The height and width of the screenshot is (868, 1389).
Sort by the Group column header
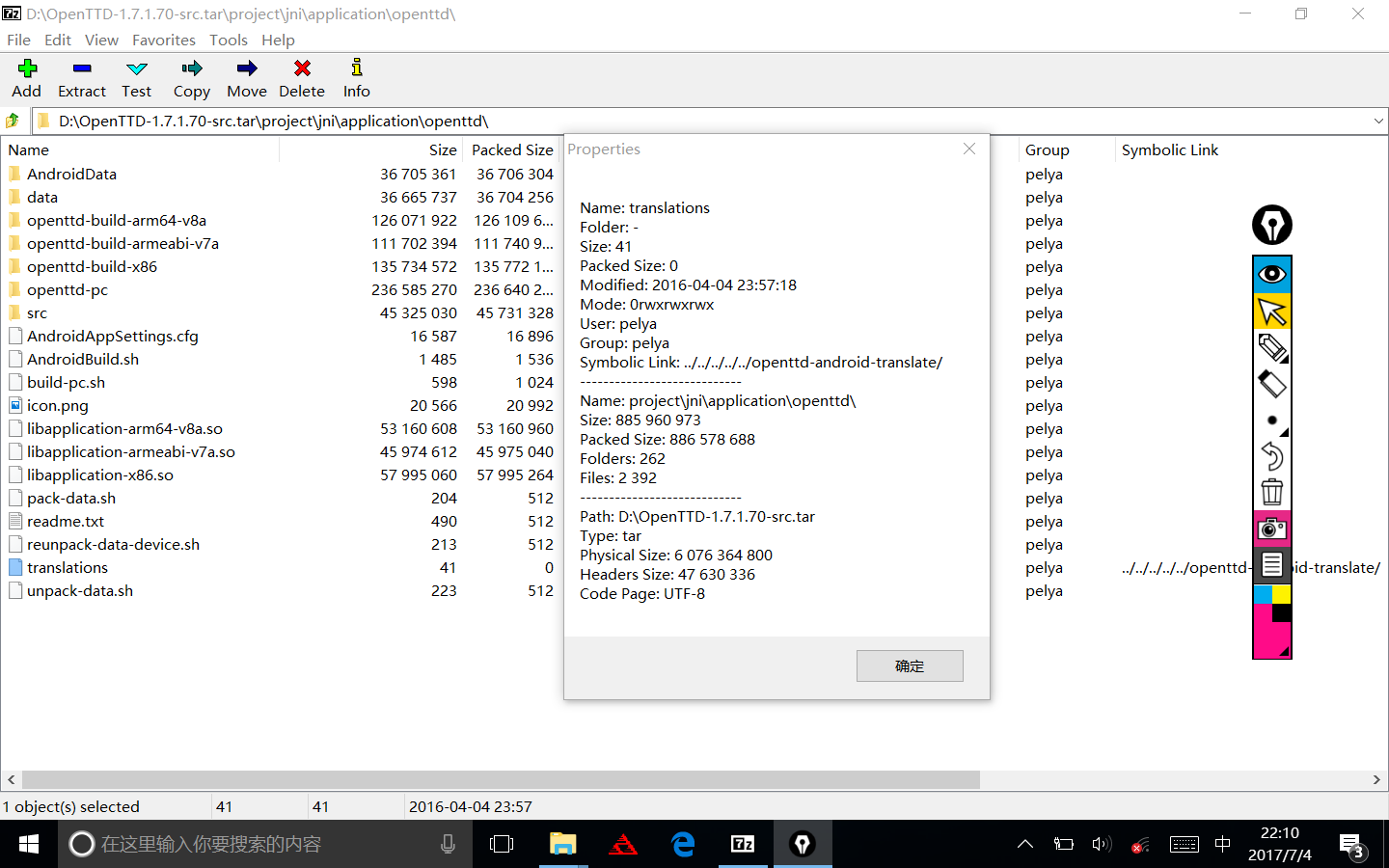(x=1066, y=149)
